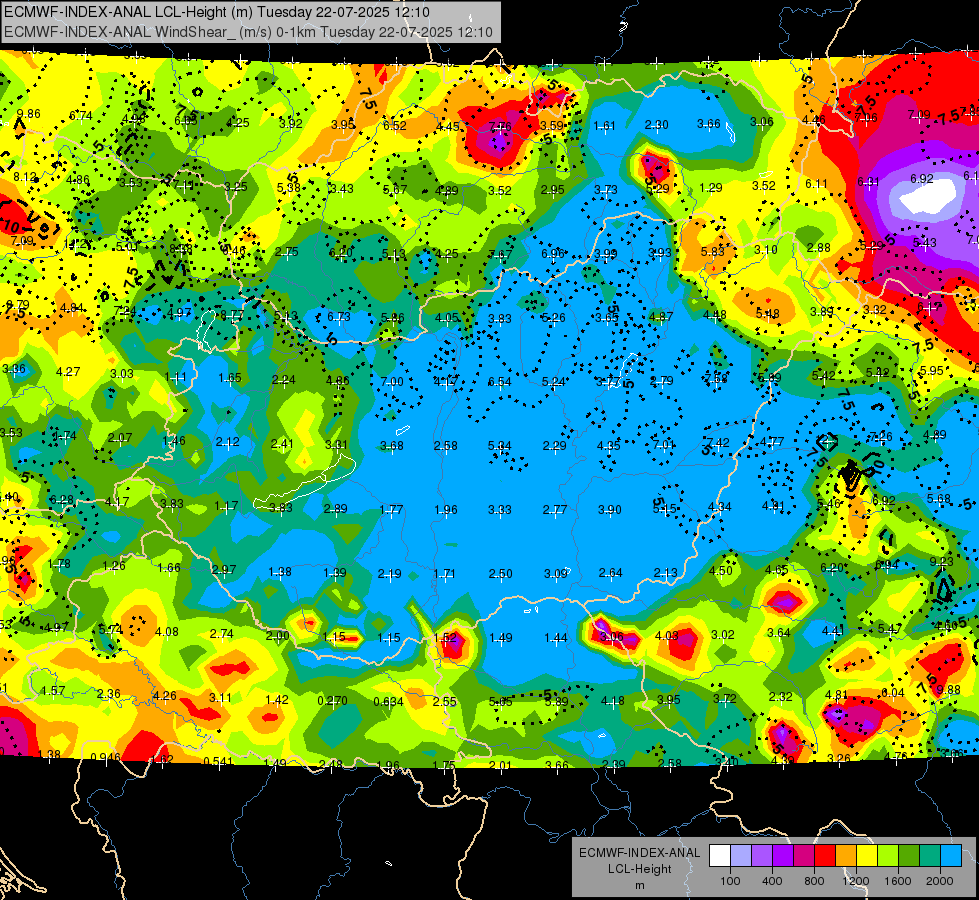Click the legend tick label 400
Image resolution: width=979 pixels, height=900 pixels.
click(x=772, y=881)
